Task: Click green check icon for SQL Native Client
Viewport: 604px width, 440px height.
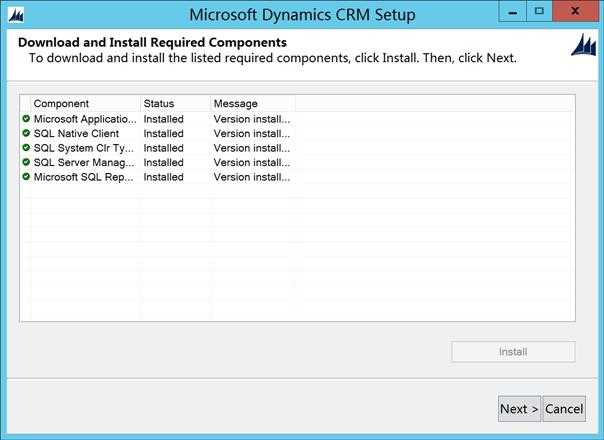Action: [26, 133]
